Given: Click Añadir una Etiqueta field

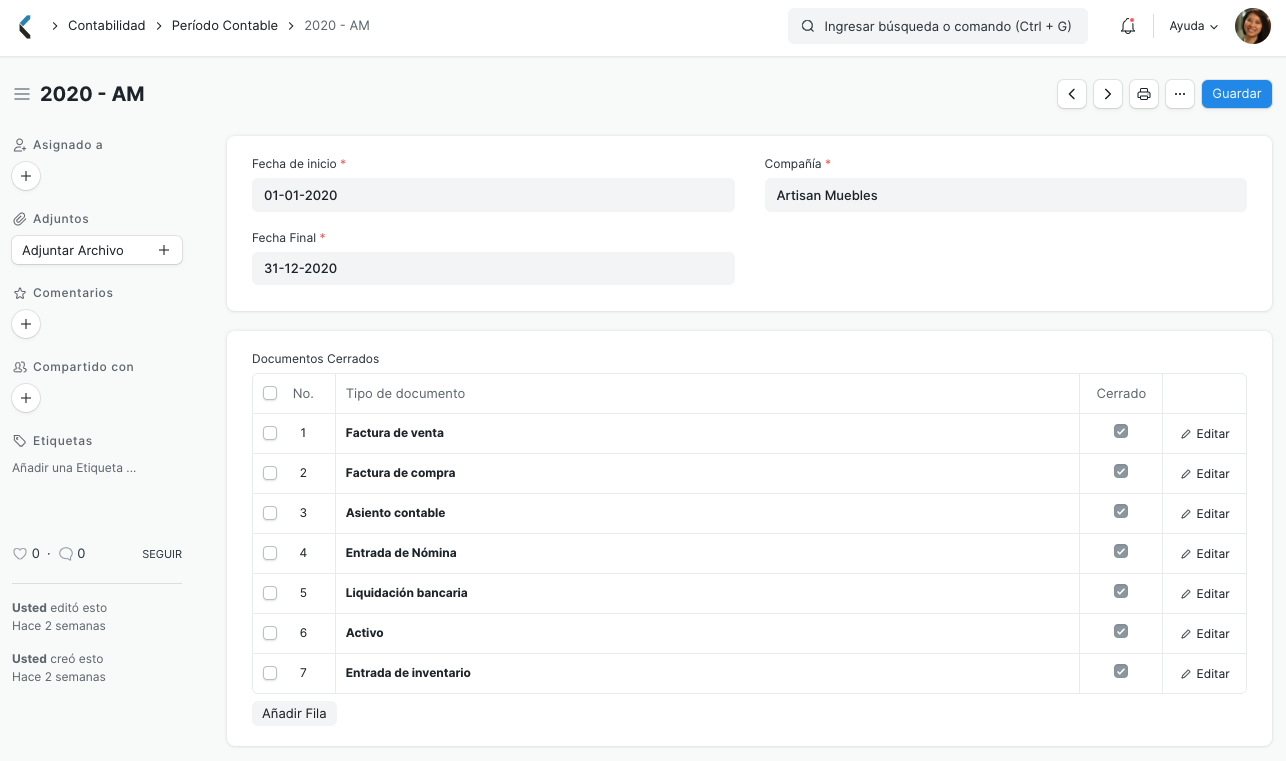Looking at the screenshot, I should [x=74, y=468].
